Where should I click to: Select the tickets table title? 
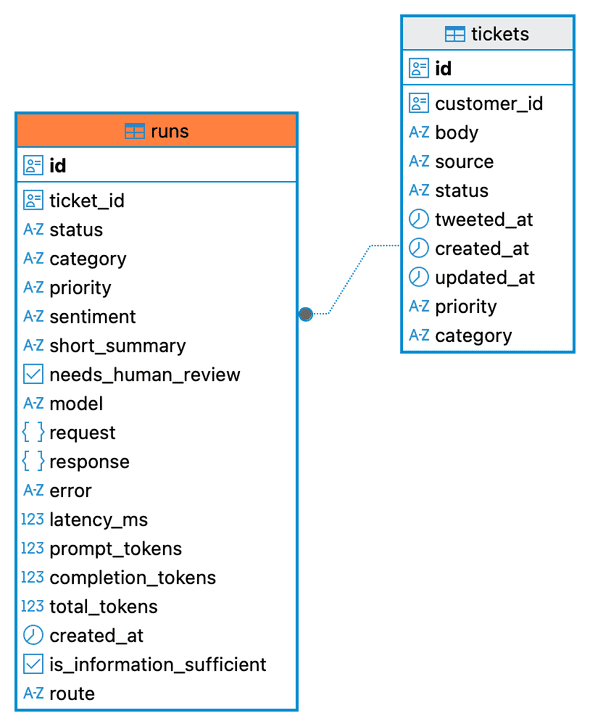[500, 34]
